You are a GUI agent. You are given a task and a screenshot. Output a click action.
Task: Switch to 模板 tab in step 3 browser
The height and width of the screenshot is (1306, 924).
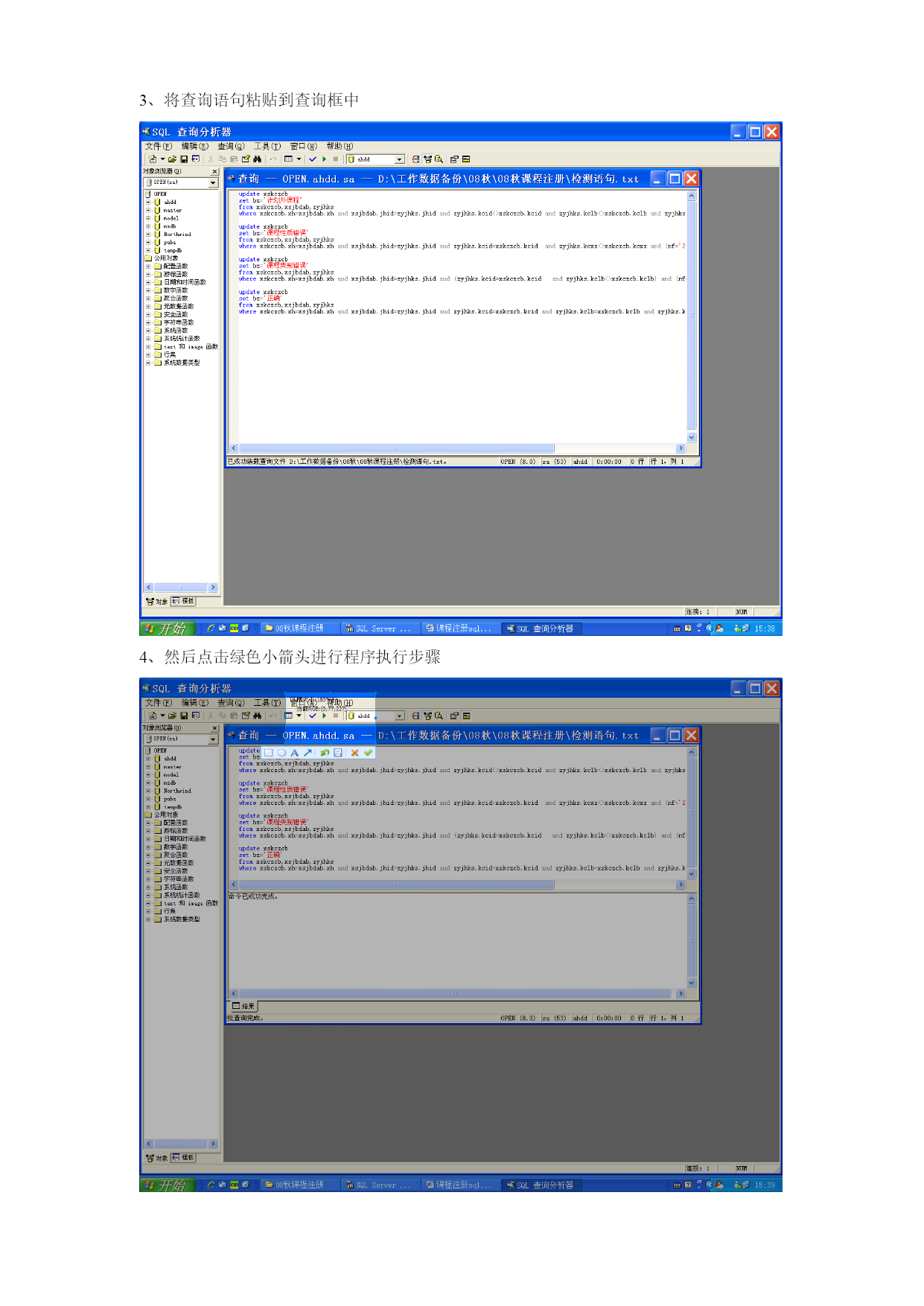click(x=183, y=601)
